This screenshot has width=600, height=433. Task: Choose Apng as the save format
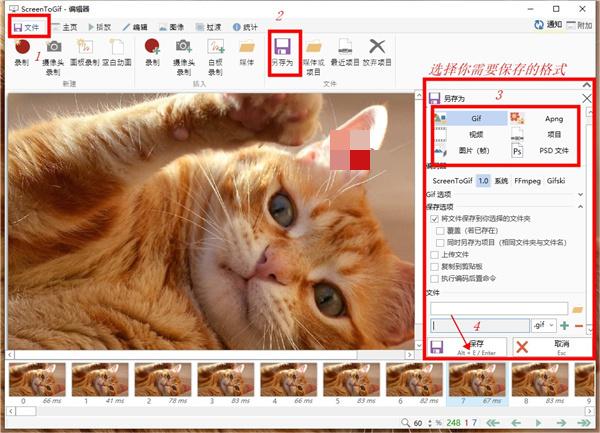(543, 119)
